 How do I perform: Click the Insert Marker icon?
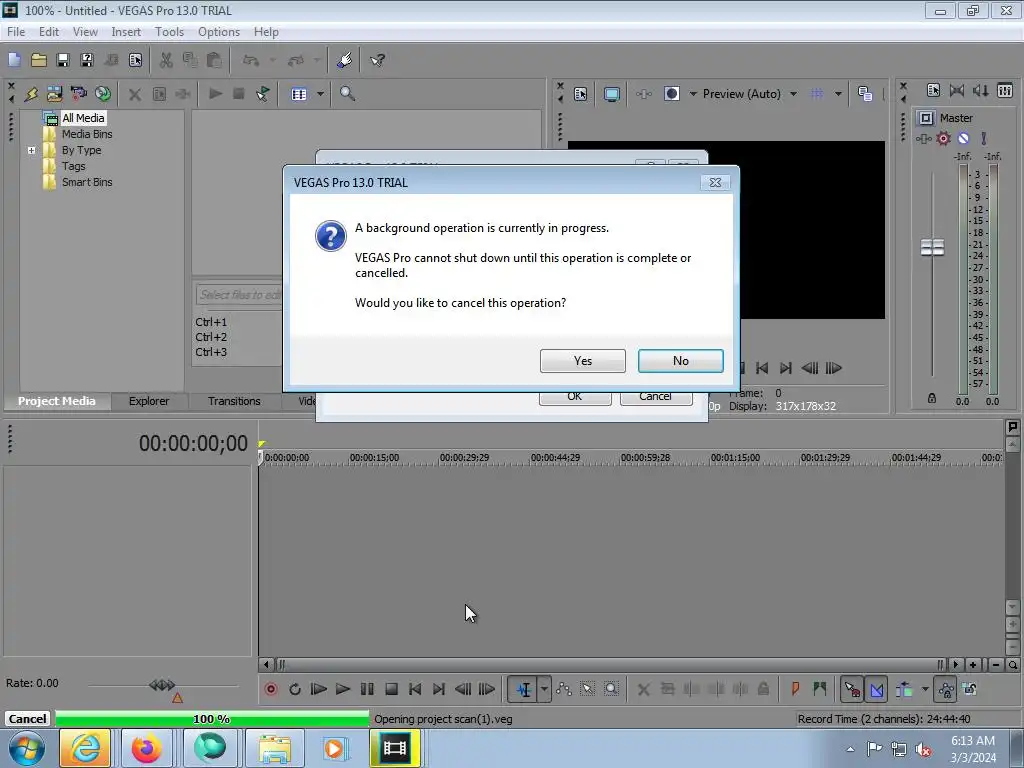point(795,689)
